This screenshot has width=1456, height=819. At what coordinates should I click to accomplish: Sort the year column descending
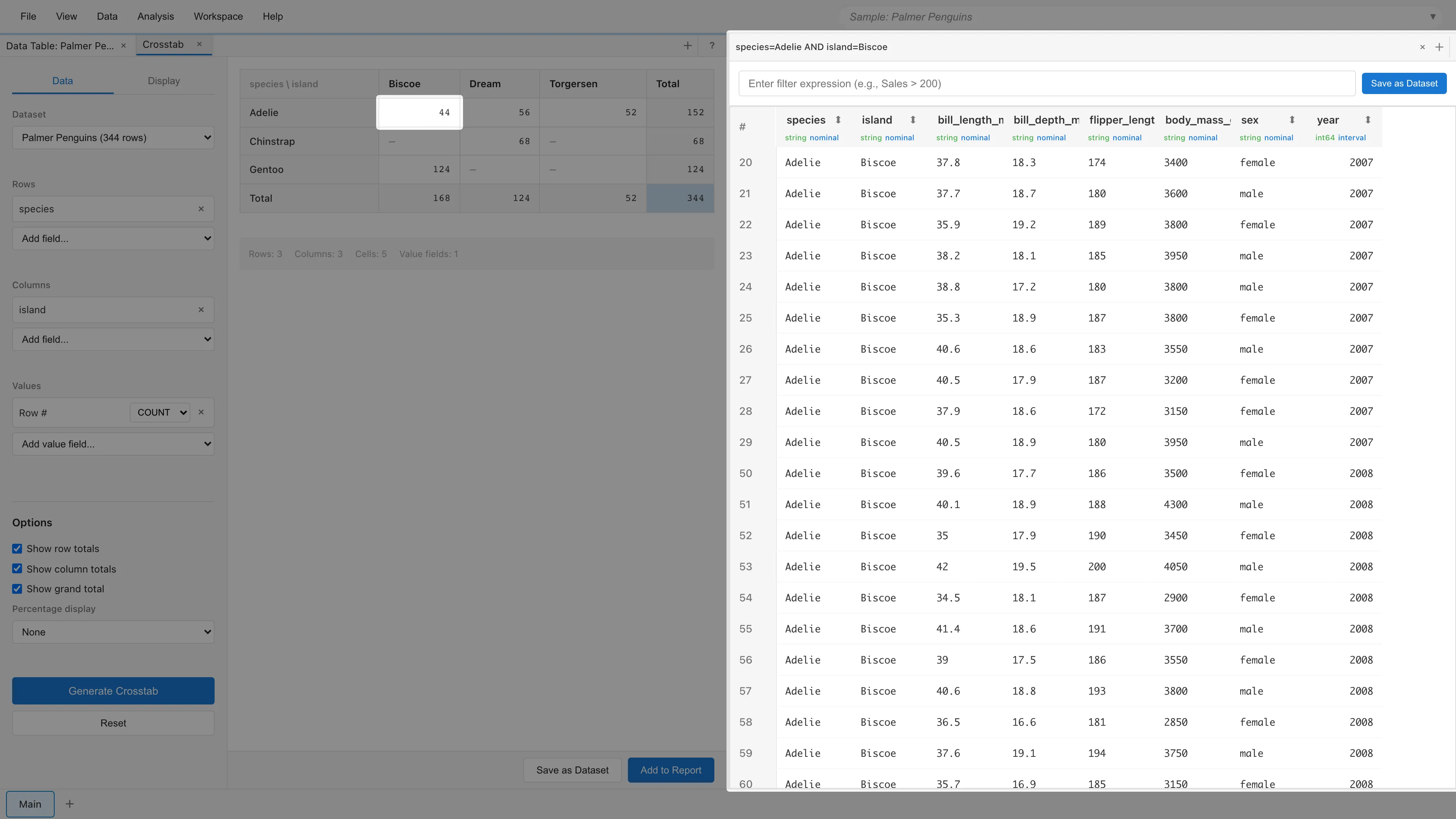[1368, 120]
